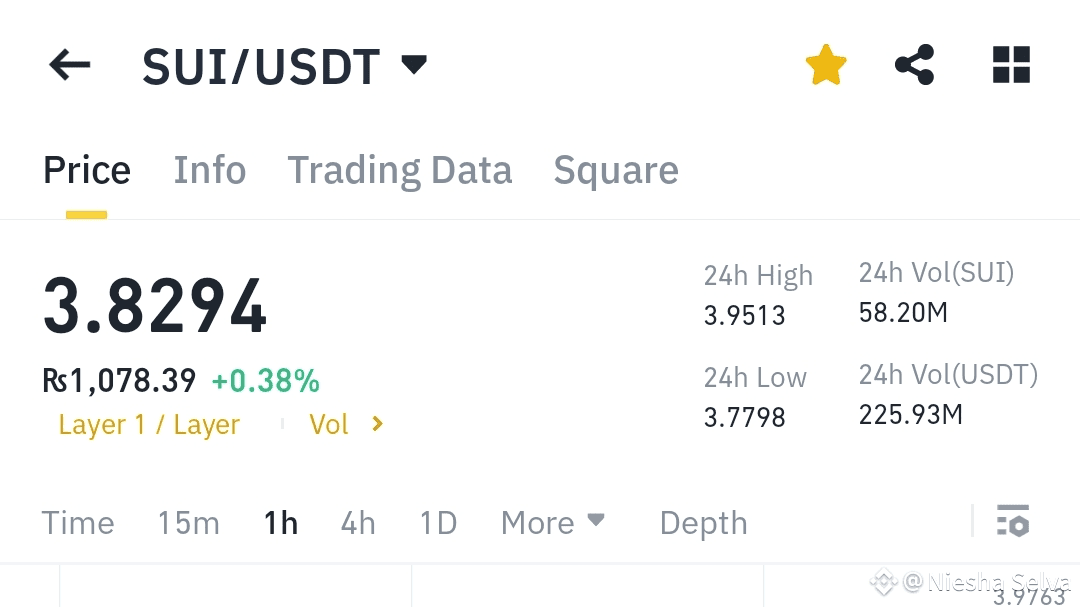Switch to the Trading Data tab
Viewport: 1080px width, 607px height.
(399, 170)
